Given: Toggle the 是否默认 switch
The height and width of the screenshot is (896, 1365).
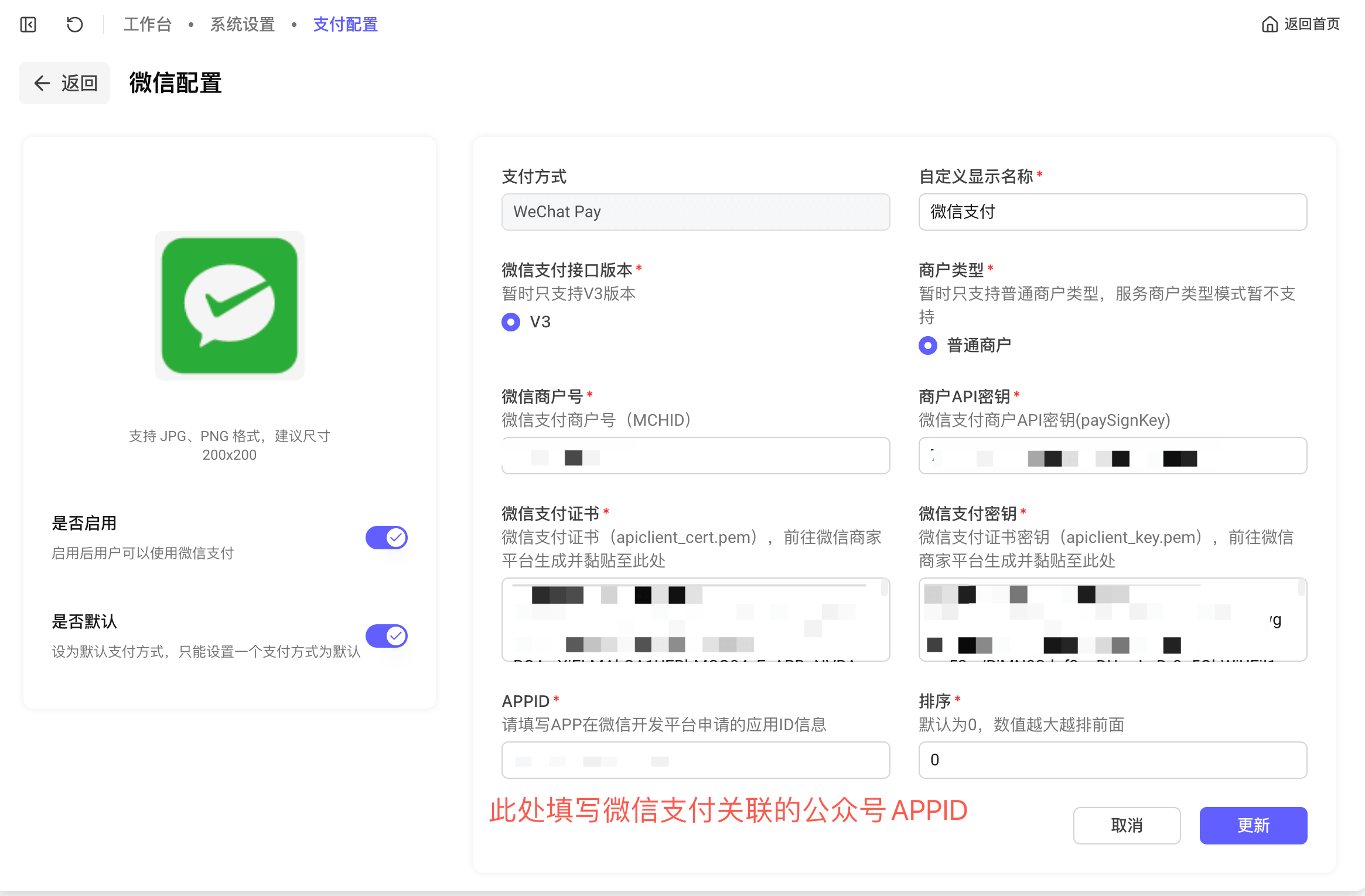Looking at the screenshot, I should 386,636.
